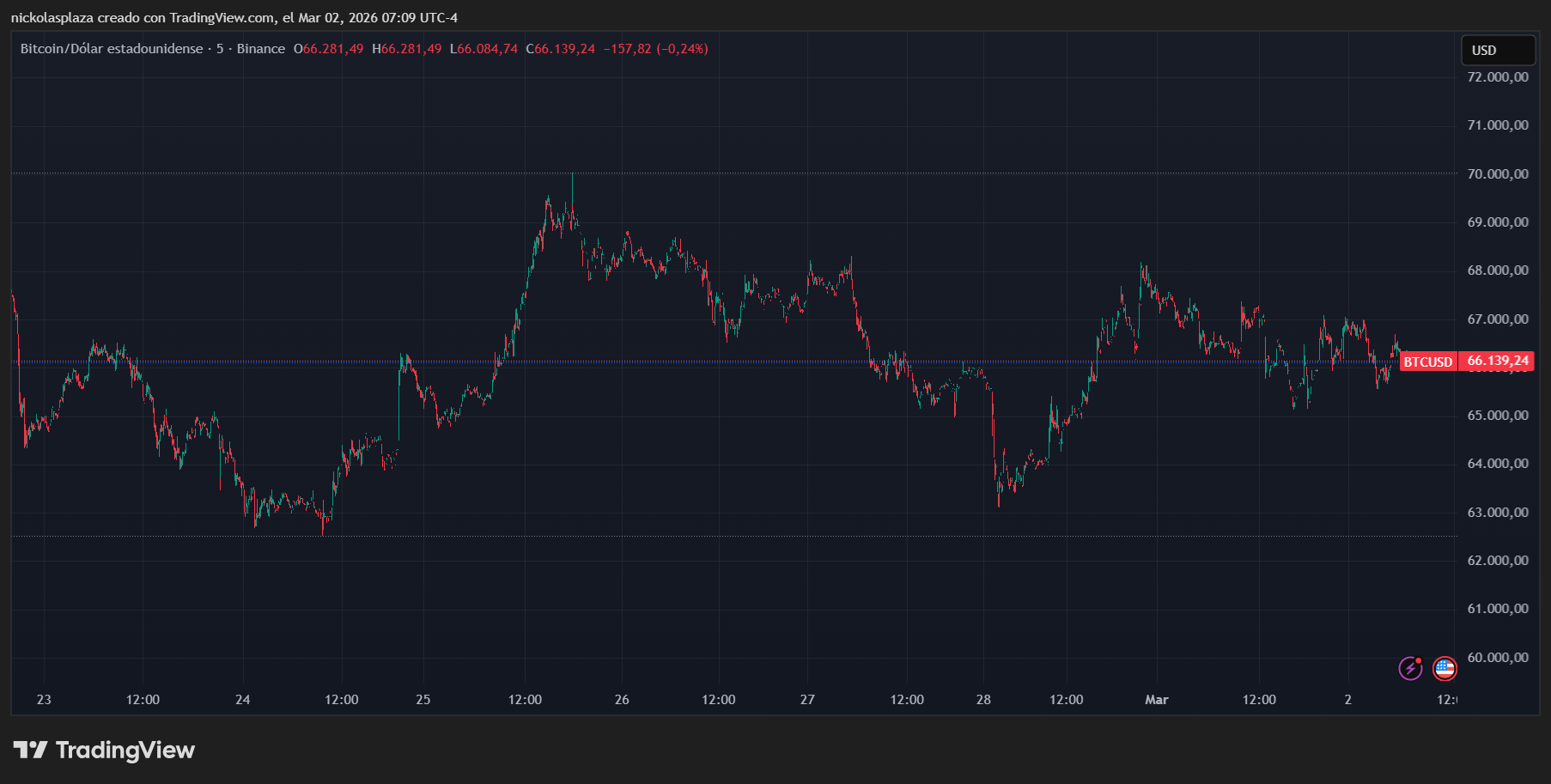Click the purple lightning bolt icon

click(1410, 668)
